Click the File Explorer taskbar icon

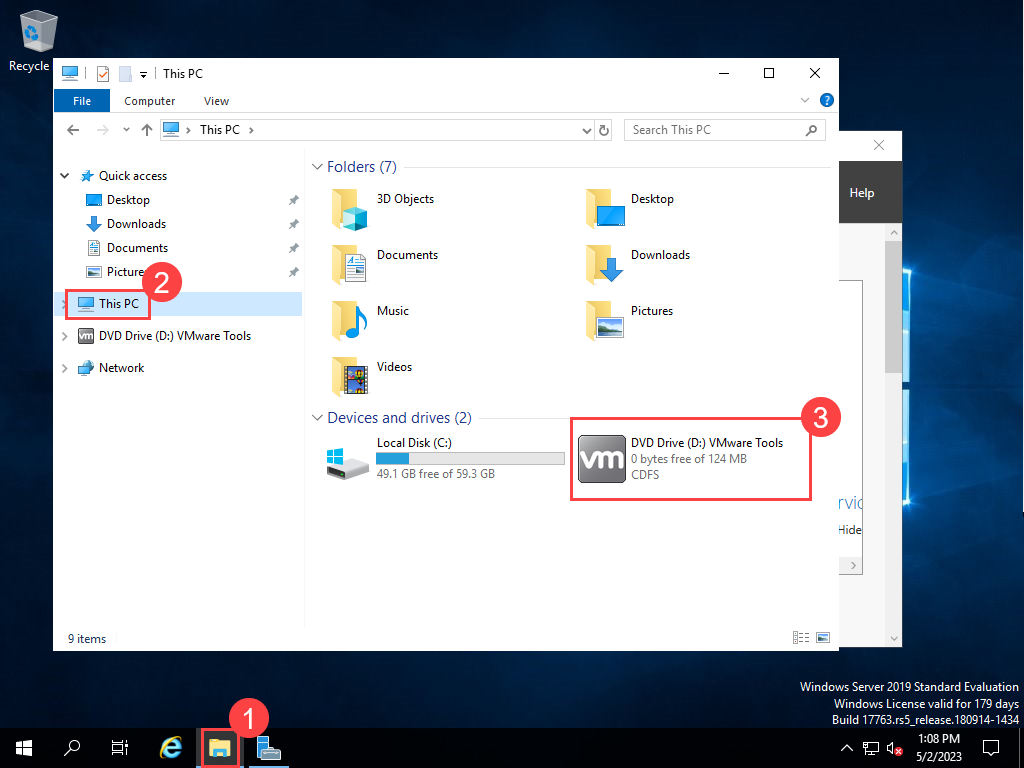tap(220, 748)
